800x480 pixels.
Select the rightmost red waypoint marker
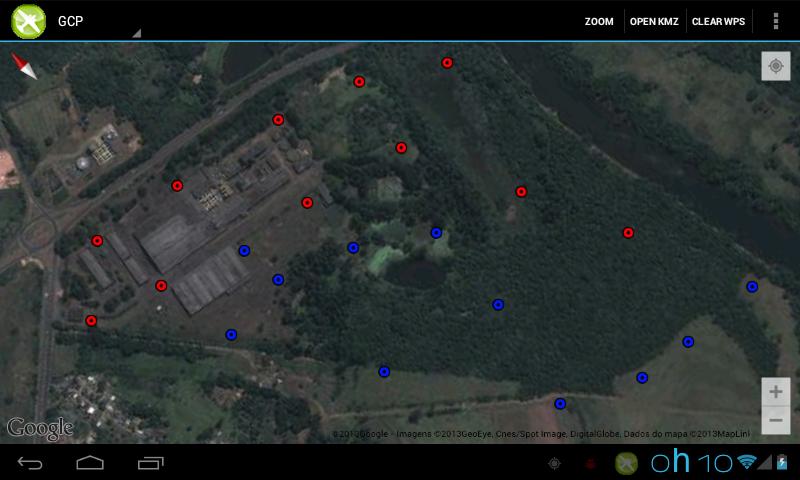(x=628, y=233)
